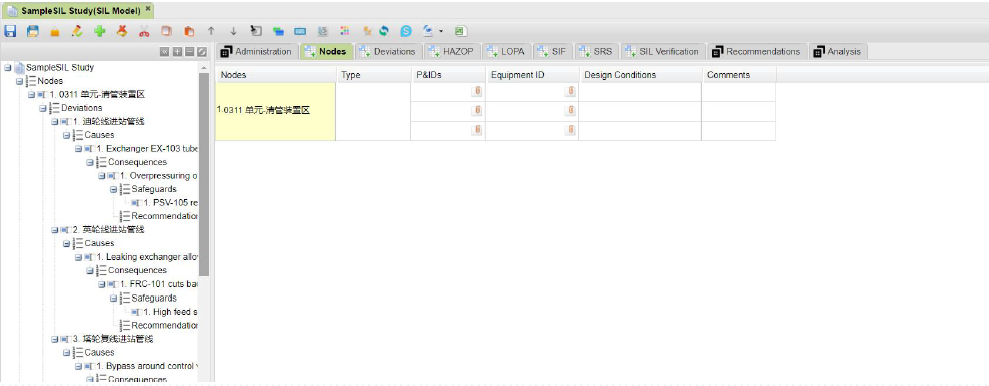Open the SRS tab
Viewport: 989px width, 386px height.
coord(595,52)
